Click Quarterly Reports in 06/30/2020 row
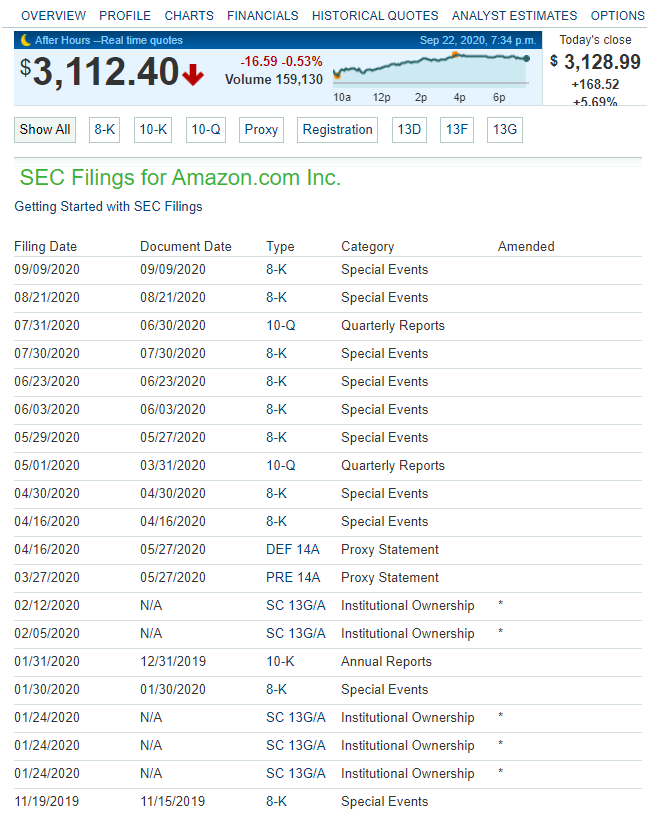 click(x=393, y=326)
